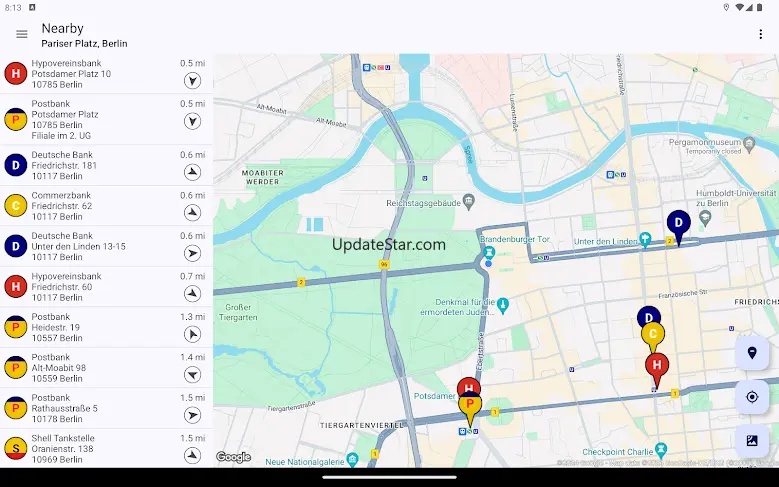The image size is (779, 487).
Task: Open the three-dot overflow menu
Action: coord(760,34)
